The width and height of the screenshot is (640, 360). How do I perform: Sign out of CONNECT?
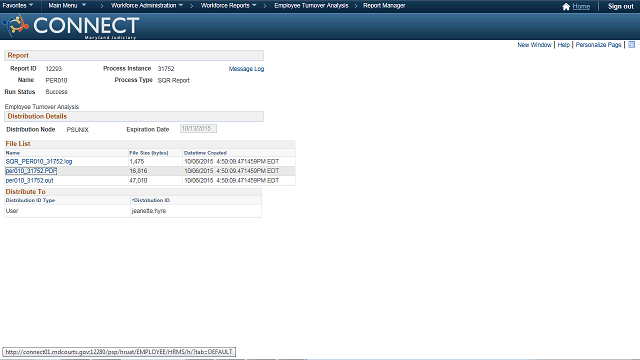click(620, 7)
